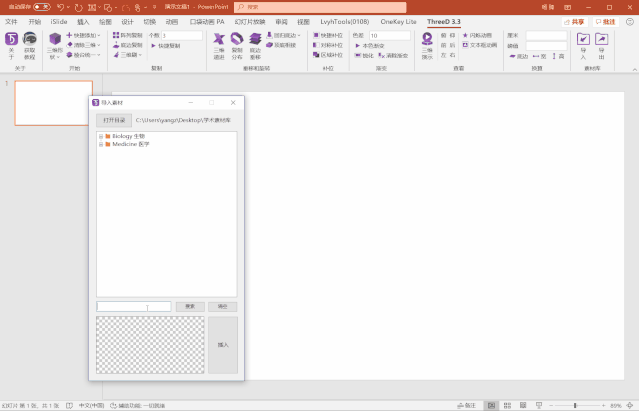Select slide 1 thumbnail
Image resolution: width=639 pixels, height=411 pixels.
pyautogui.click(x=54, y=103)
